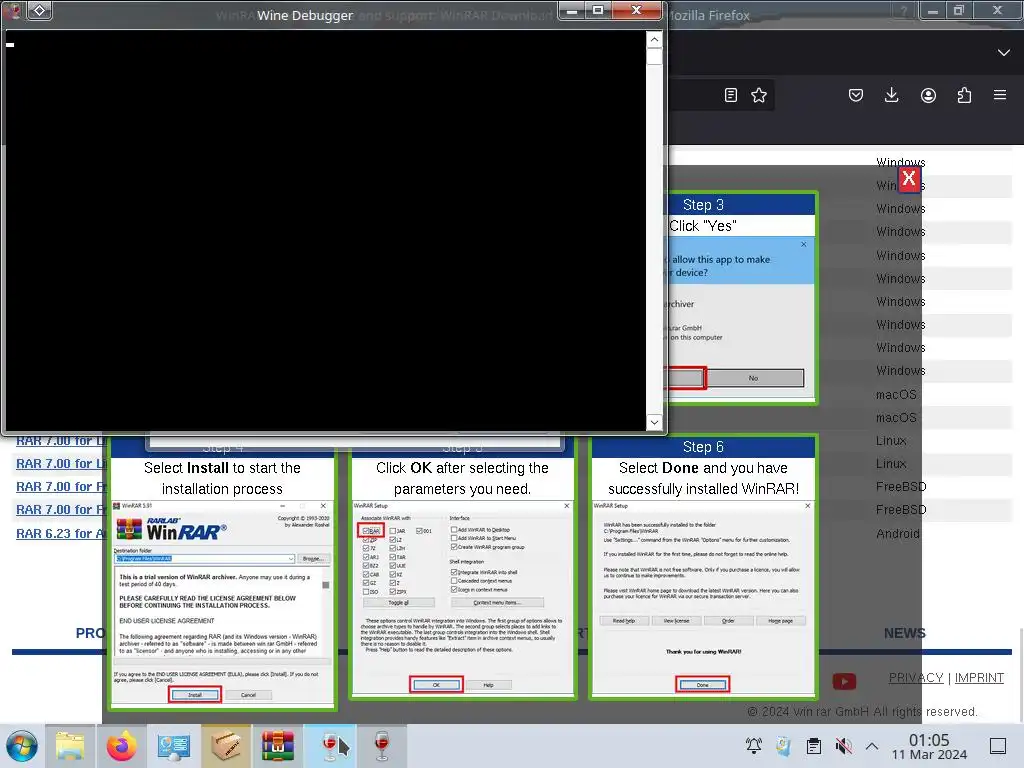Click the muted volume tray icon
Viewport: 1024px width, 768px height.
point(843,746)
